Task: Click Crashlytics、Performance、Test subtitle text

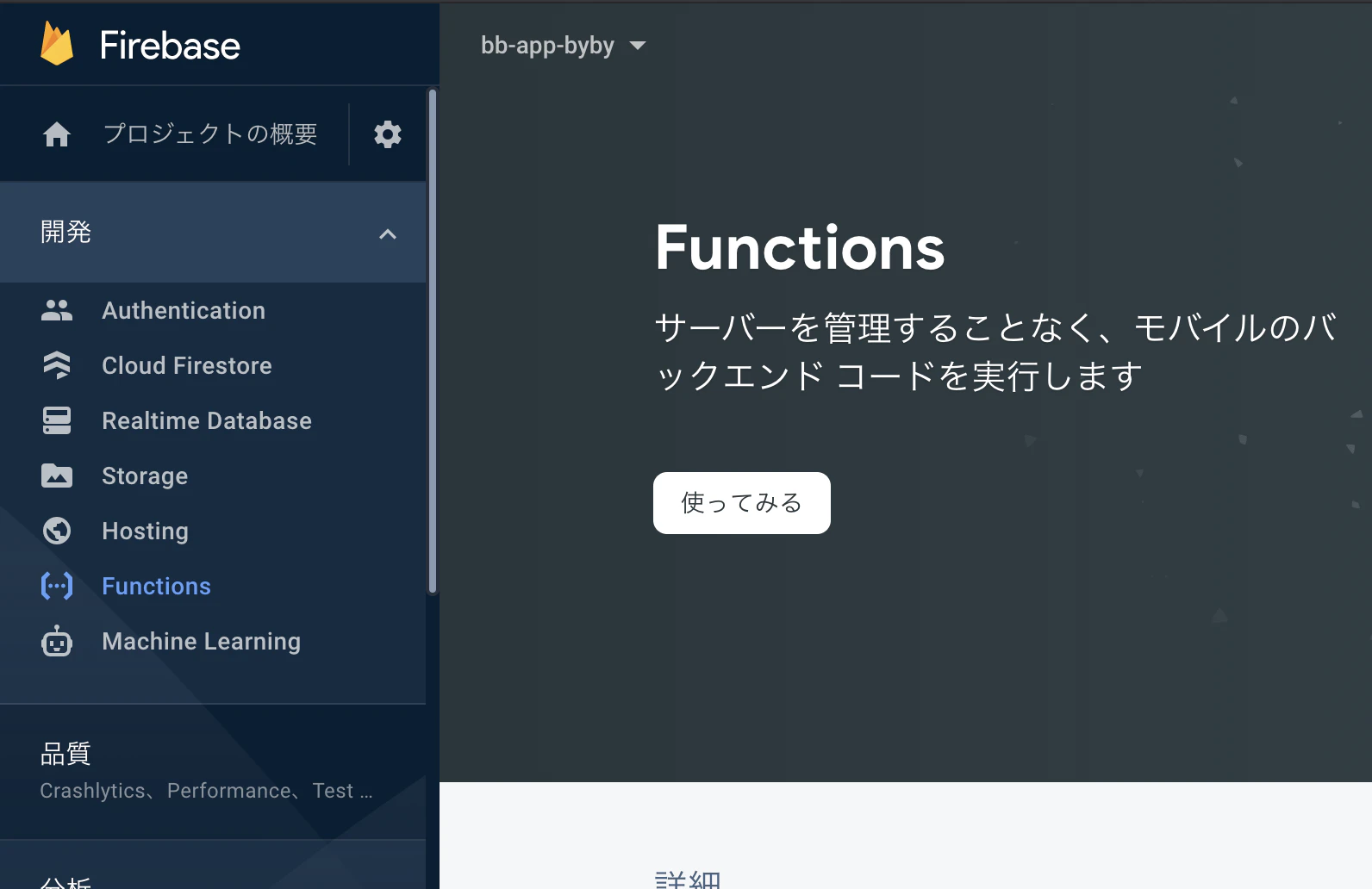Action: (x=206, y=791)
